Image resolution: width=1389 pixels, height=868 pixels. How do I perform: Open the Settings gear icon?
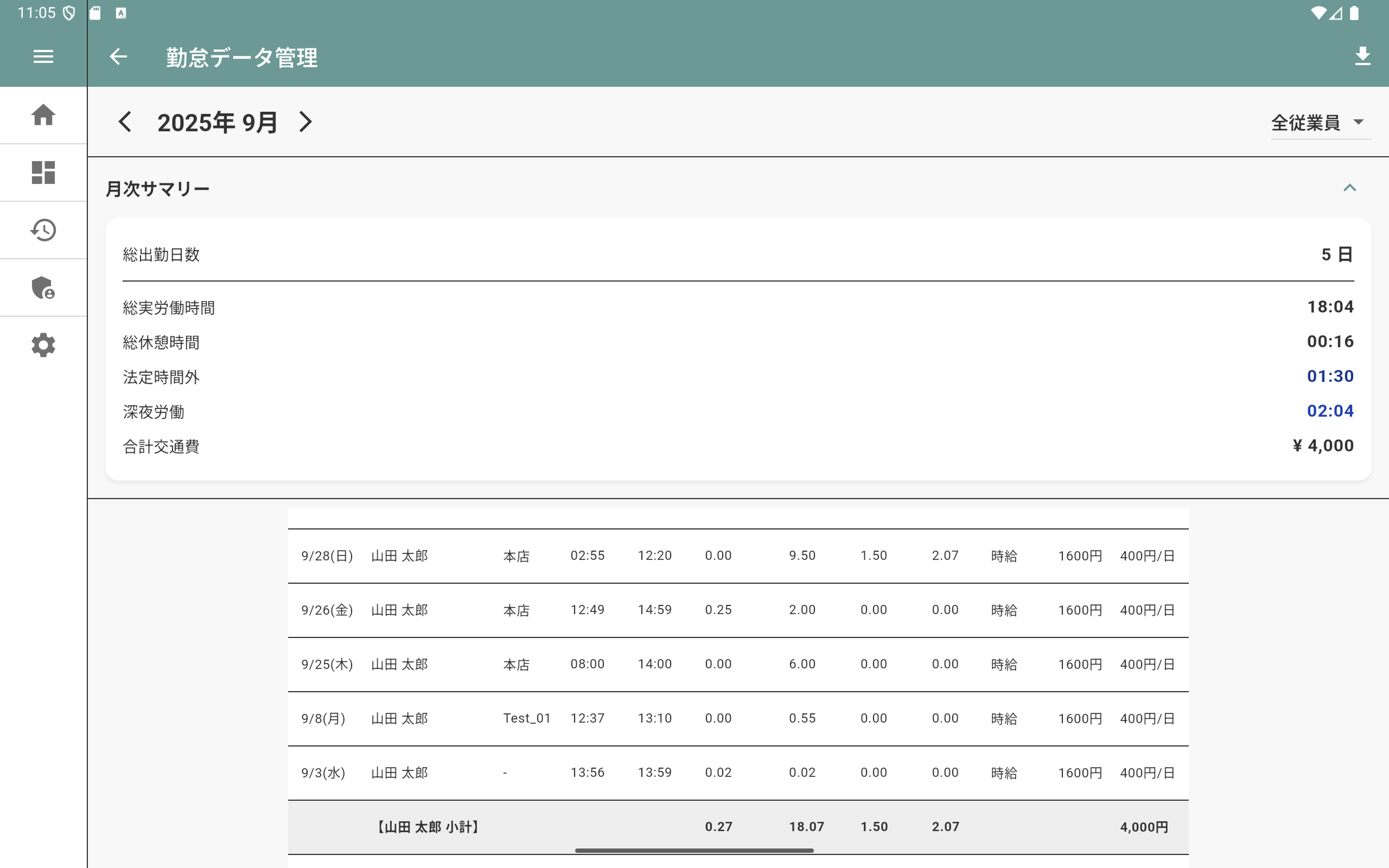[x=43, y=345]
